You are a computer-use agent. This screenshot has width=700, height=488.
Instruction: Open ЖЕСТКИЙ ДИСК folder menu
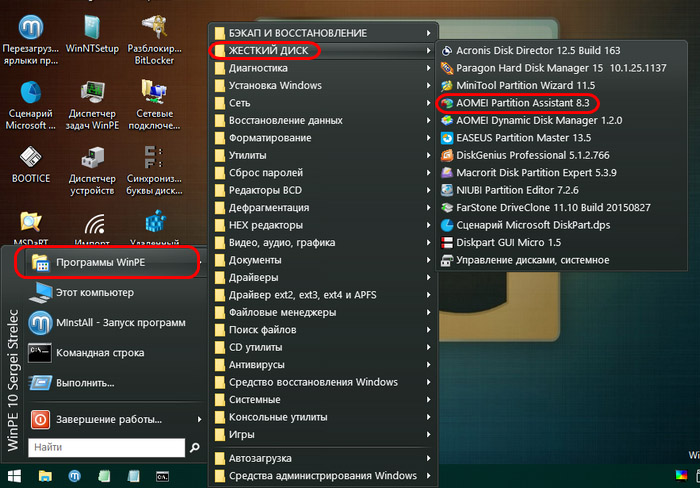323,50
